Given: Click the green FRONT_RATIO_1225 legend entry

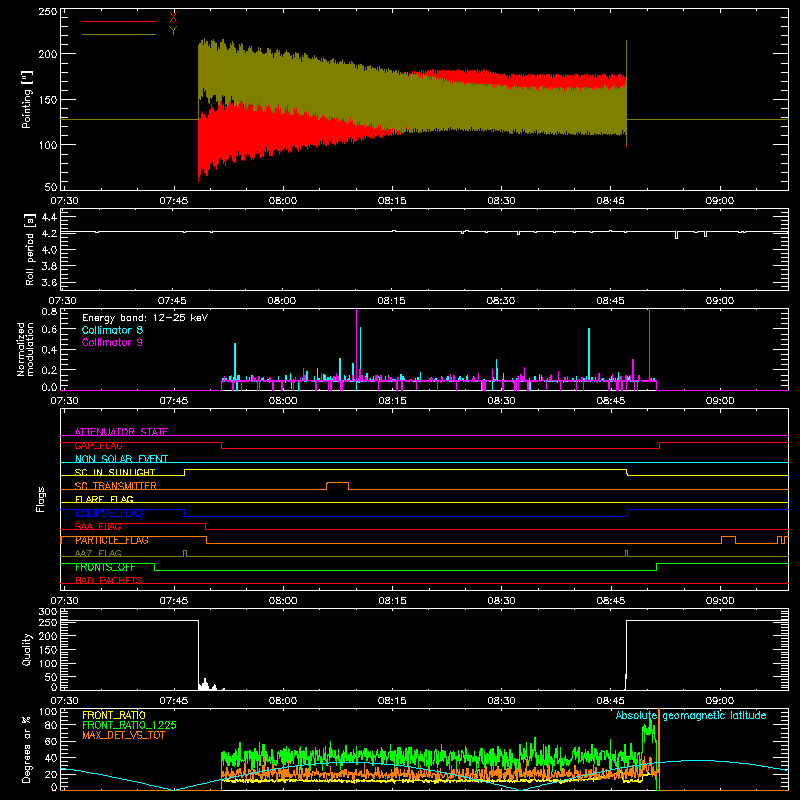Looking at the screenshot, I should [x=130, y=725].
